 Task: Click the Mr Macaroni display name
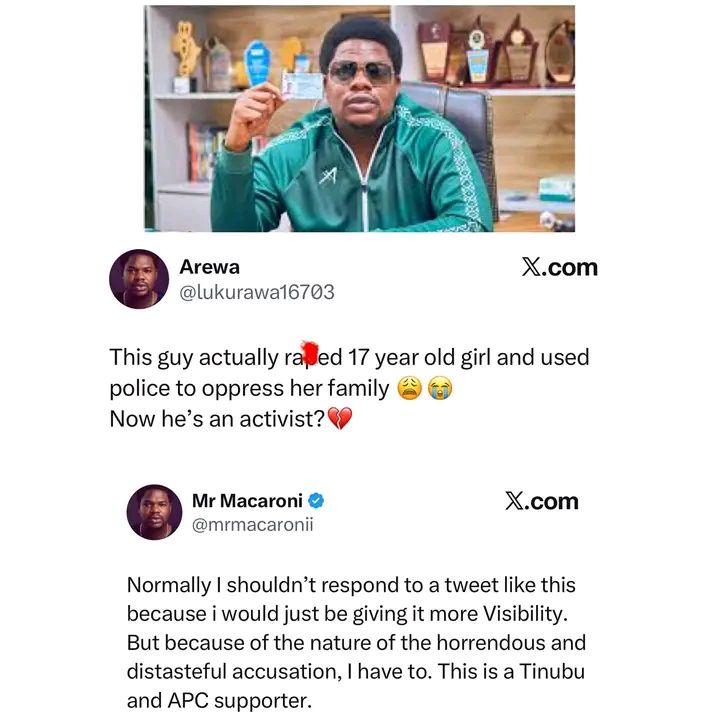tap(247, 501)
